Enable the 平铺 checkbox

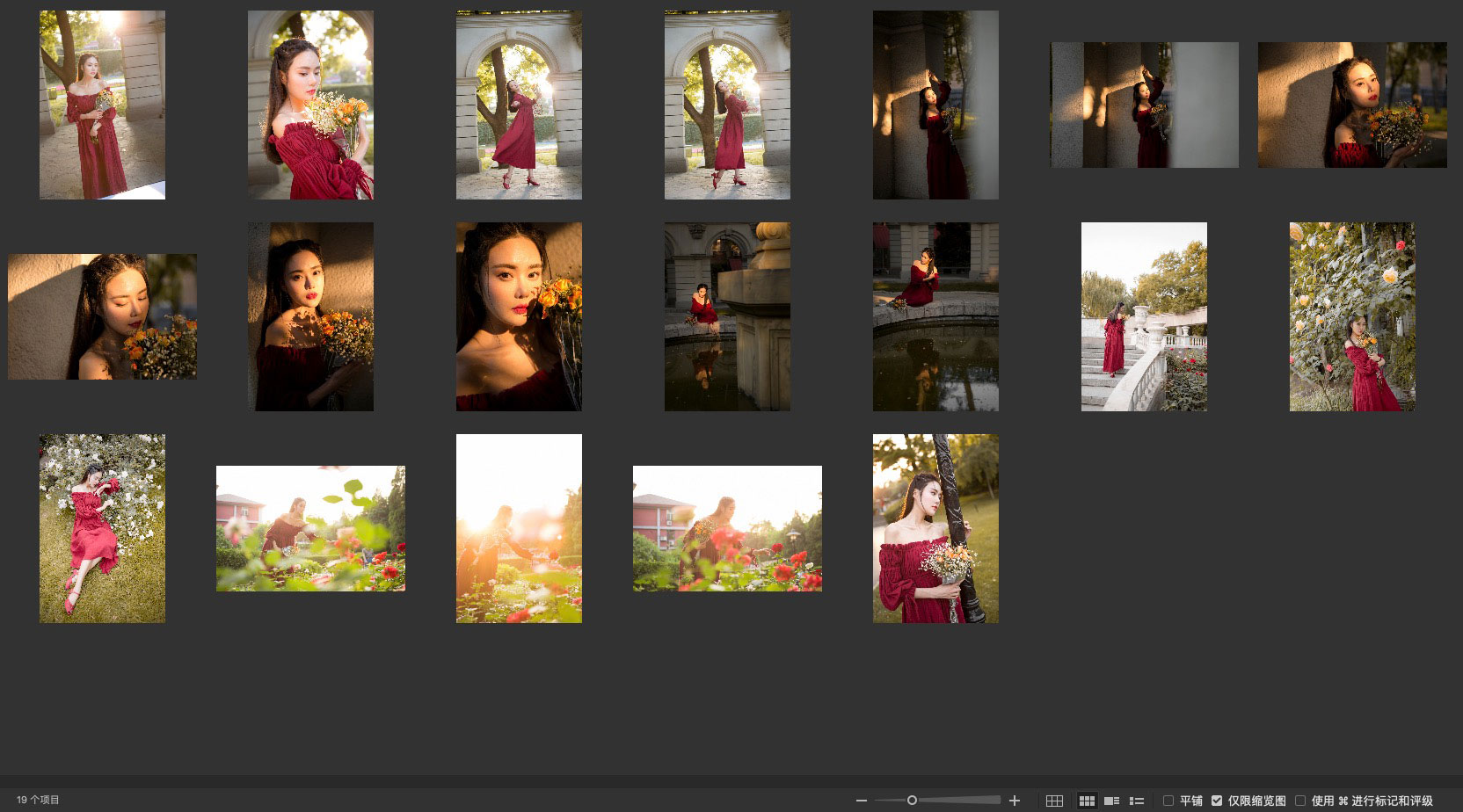pyautogui.click(x=1168, y=801)
